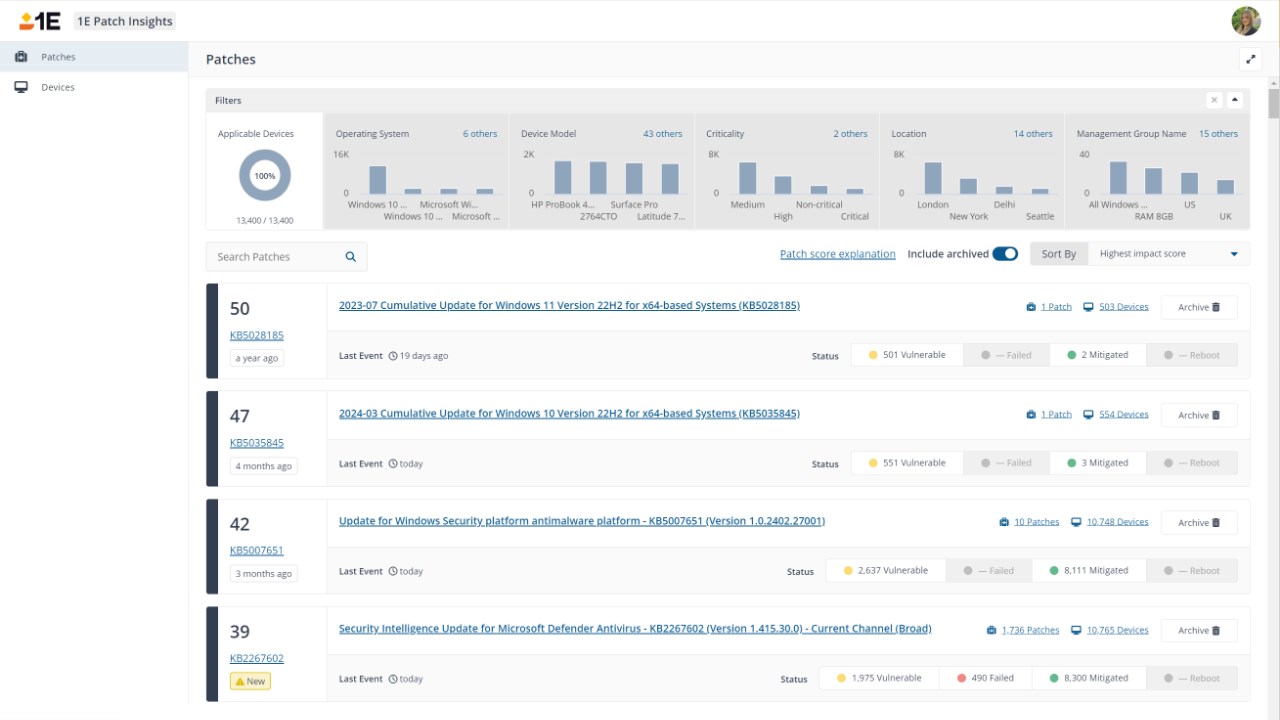The height and width of the screenshot is (720, 1280).
Task: Expand page to full screen icon
Action: coord(1250,59)
